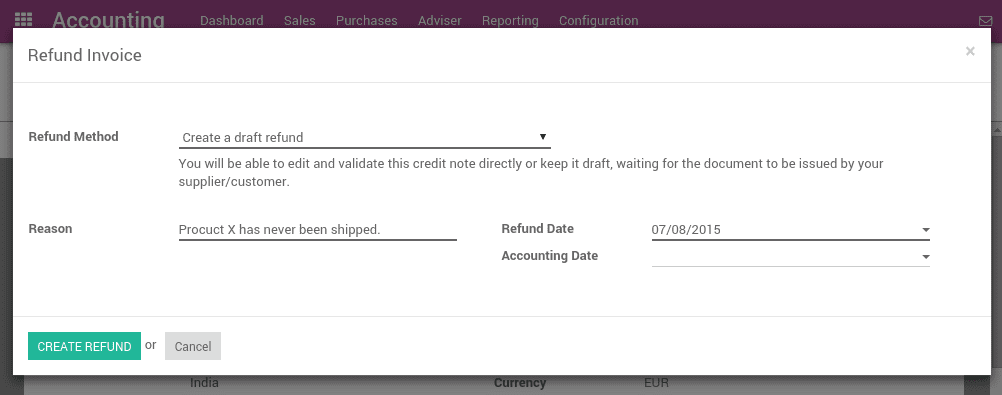1002x395 pixels.
Task: Open the Configuration menu
Action: click(x=598, y=20)
